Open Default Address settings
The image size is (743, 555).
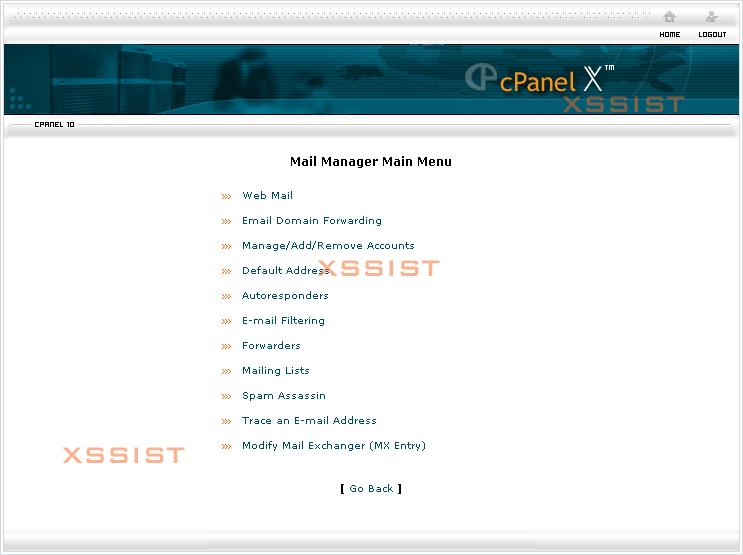285,270
